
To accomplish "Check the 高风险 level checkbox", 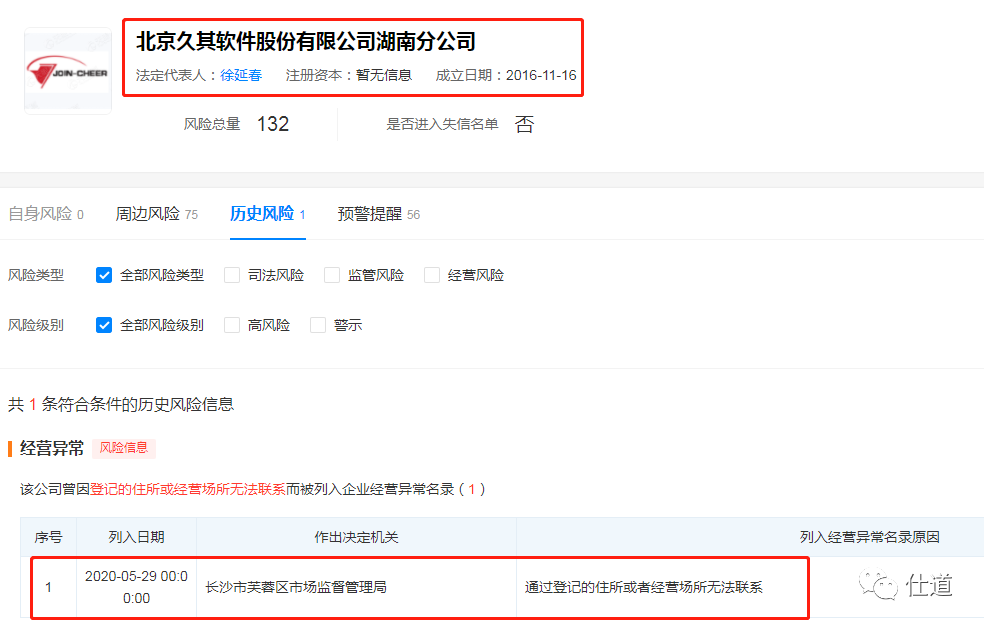I will 232,325.
